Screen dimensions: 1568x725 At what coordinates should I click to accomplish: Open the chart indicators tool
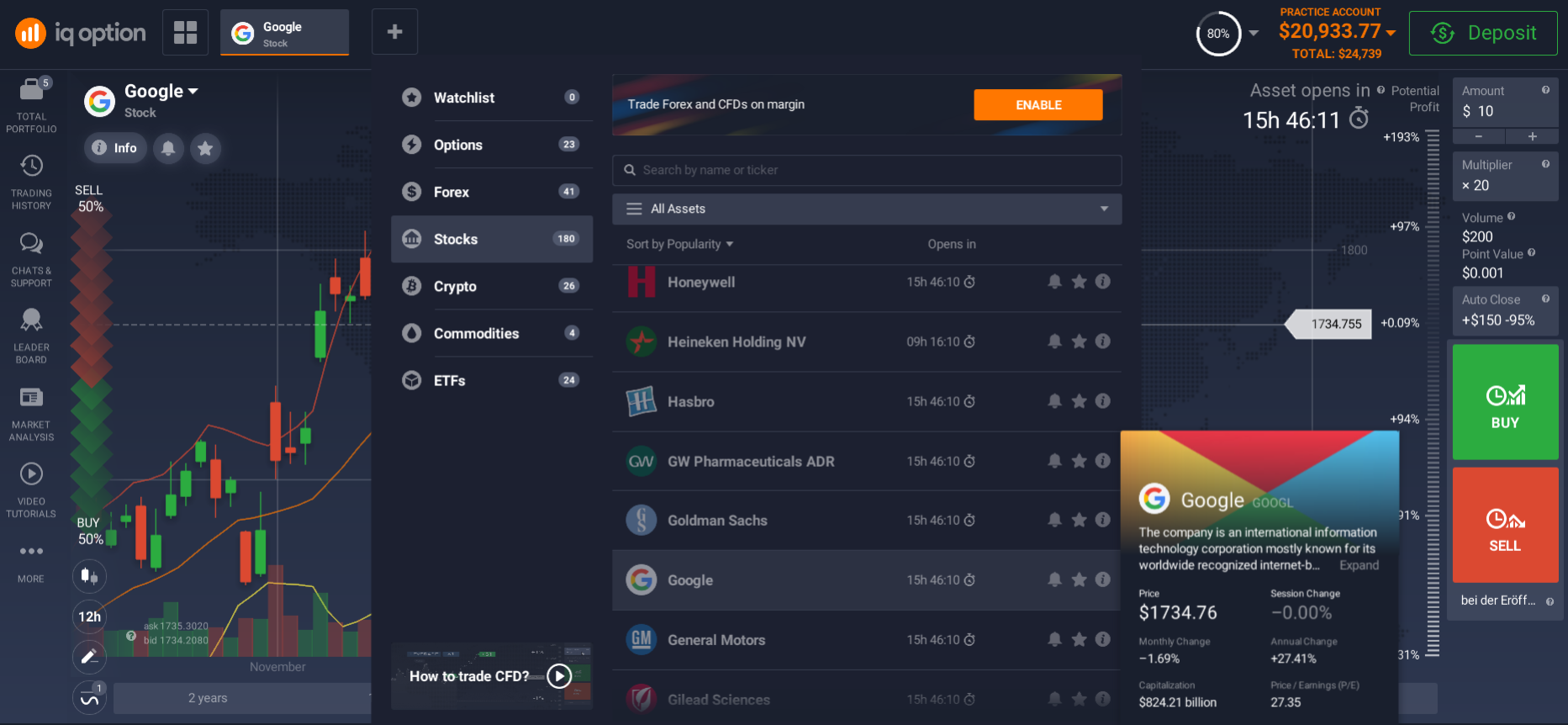89,697
